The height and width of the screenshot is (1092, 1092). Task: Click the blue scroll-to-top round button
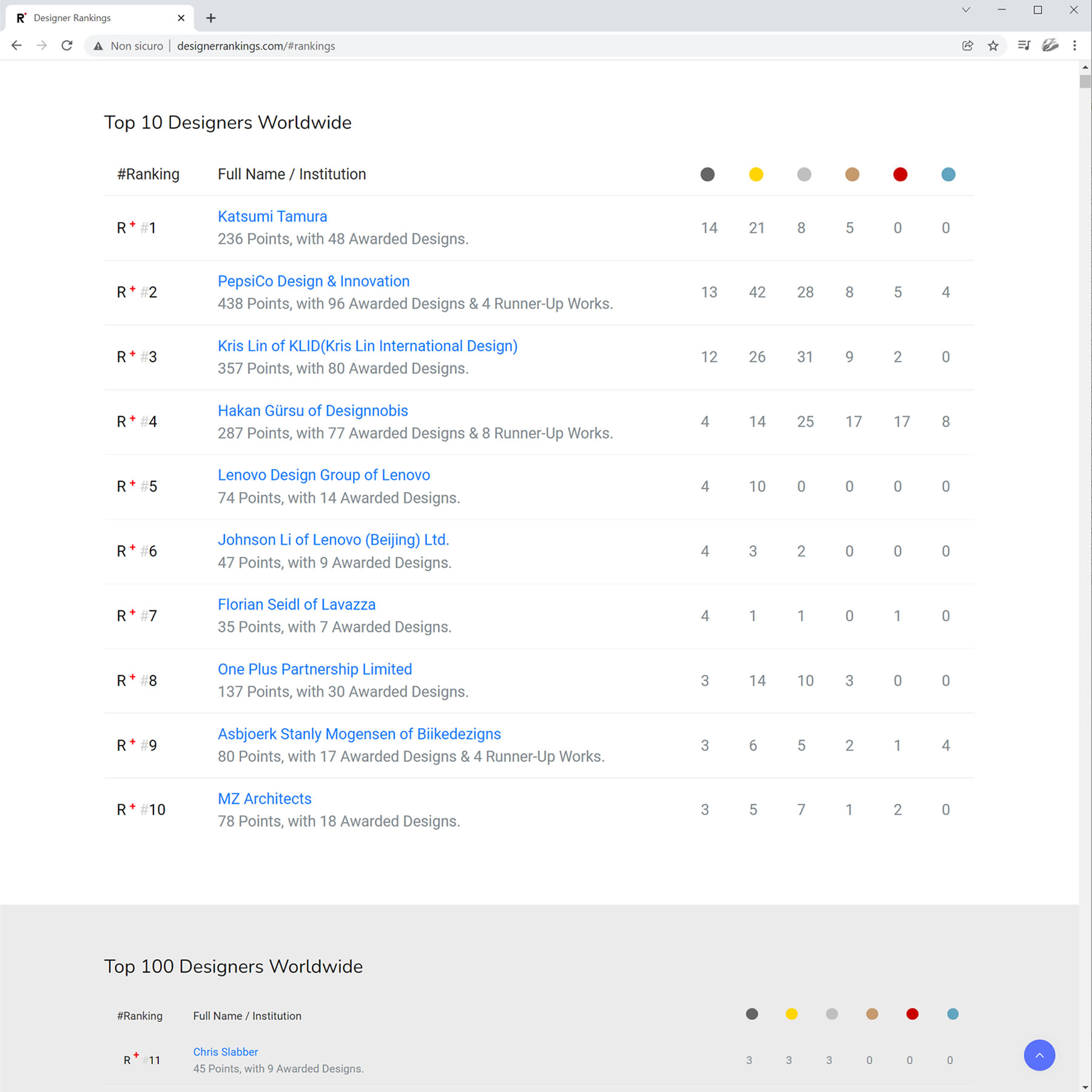pos(1039,1055)
